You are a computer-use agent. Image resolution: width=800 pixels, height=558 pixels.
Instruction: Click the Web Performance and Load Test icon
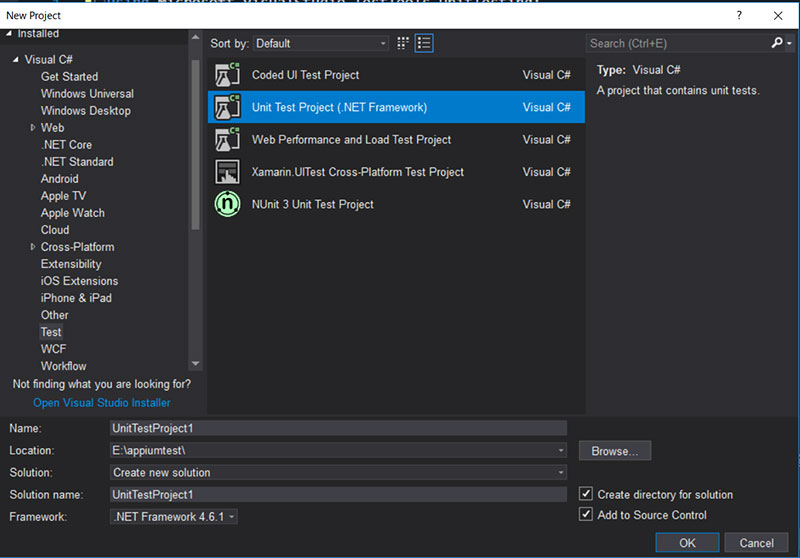(x=228, y=140)
